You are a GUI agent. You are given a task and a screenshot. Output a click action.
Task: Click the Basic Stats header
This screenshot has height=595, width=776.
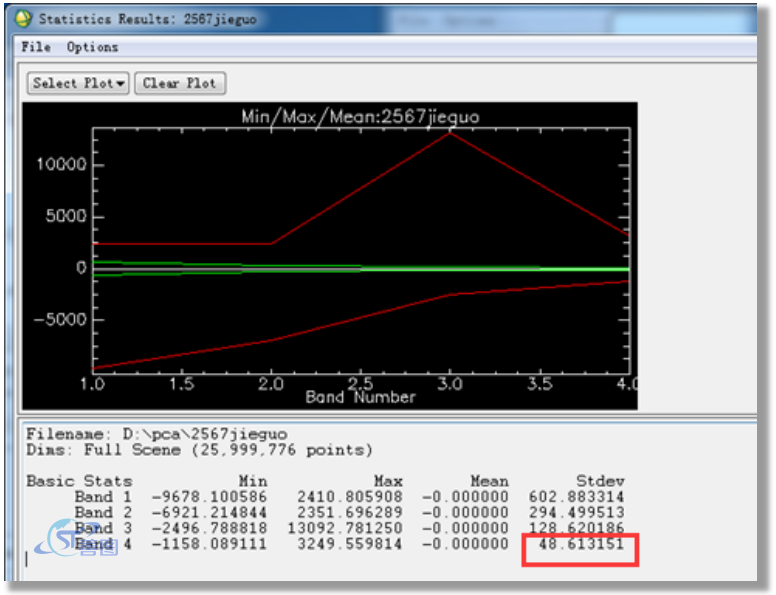point(79,481)
